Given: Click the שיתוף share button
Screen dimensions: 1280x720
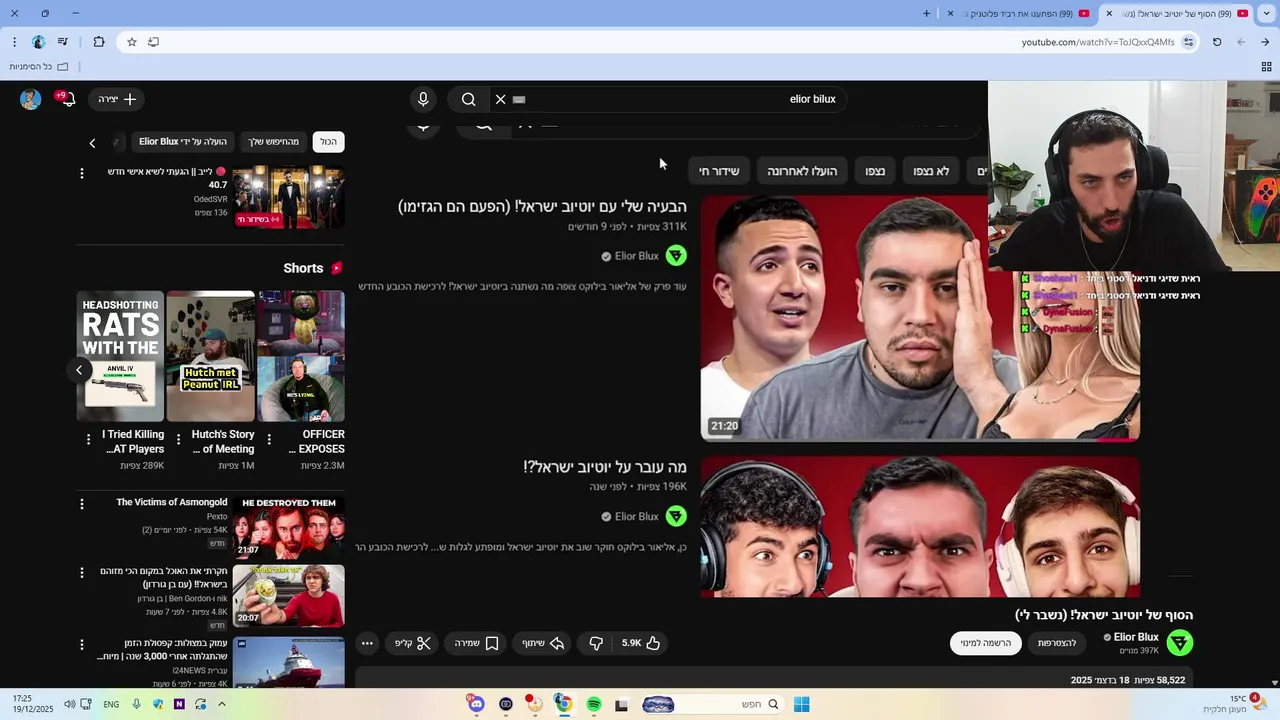Looking at the screenshot, I should [543, 643].
